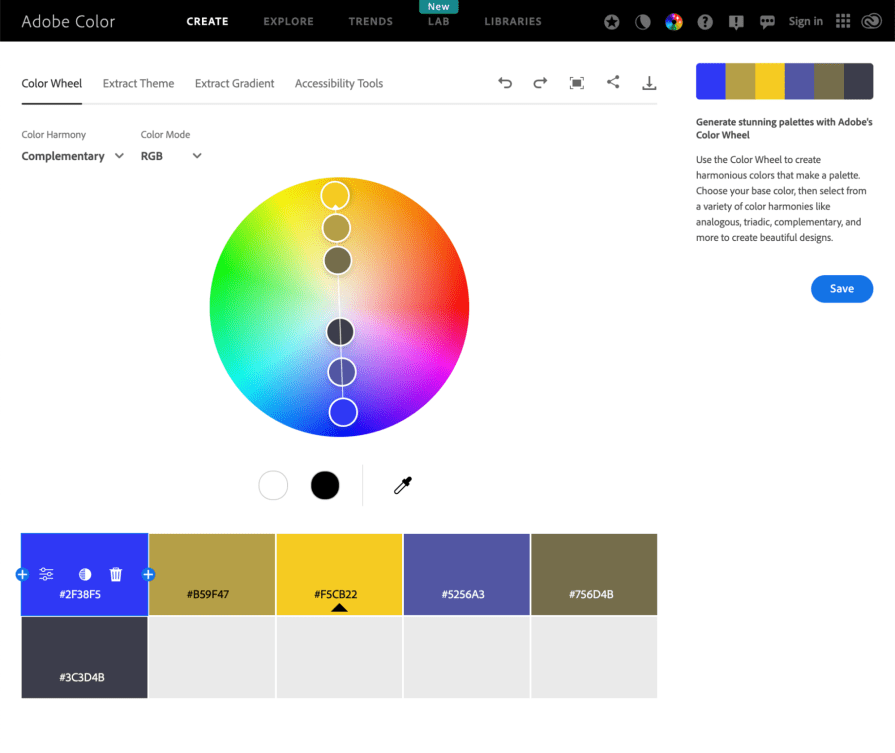Select the black wheel background option

pos(323,485)
